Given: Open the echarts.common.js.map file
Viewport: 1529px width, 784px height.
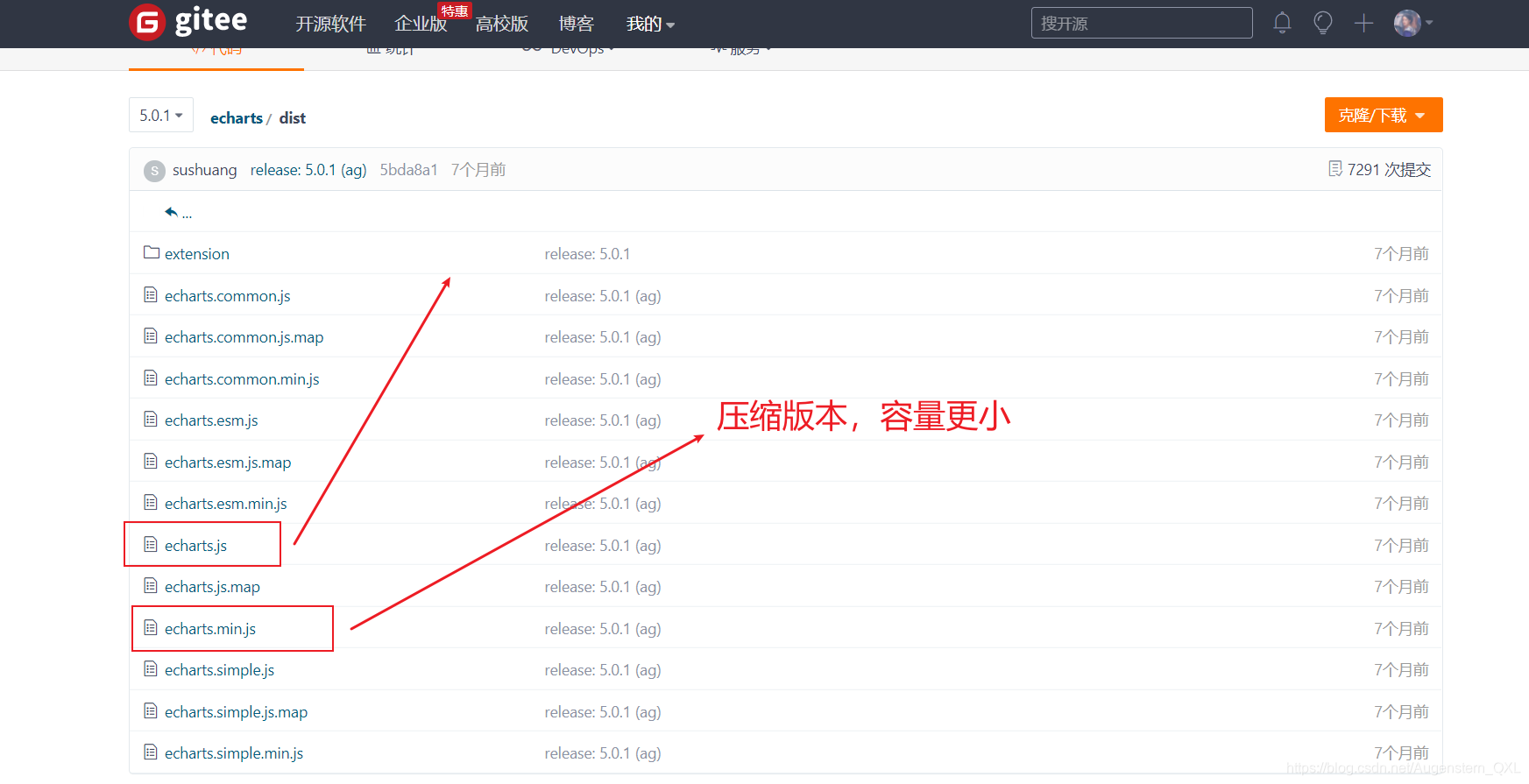Looking at the screenshot, I should tap(244, 337).
